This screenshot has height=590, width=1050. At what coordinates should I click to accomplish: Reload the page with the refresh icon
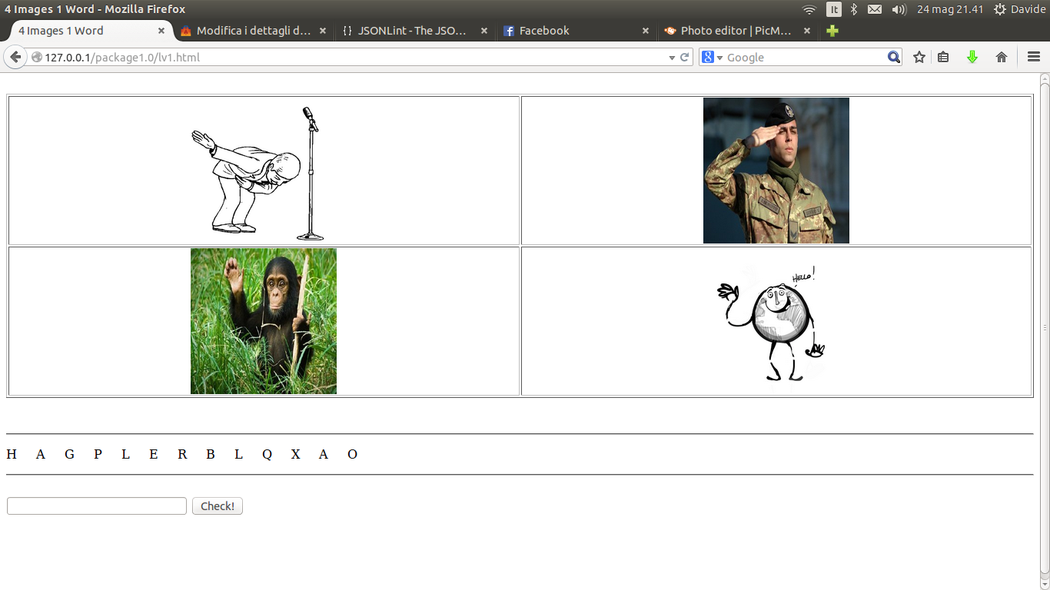pos(685,57)
